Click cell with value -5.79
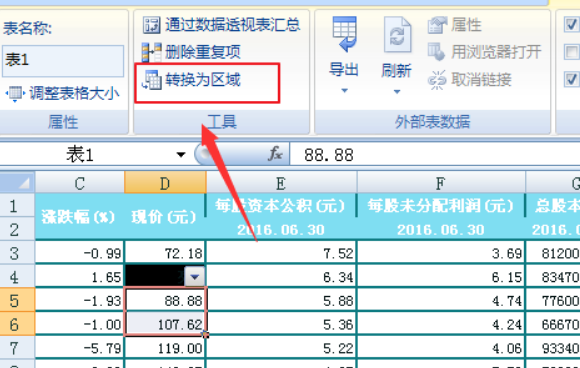The height and width of the screenshot is (368, 580). [80, 348]
